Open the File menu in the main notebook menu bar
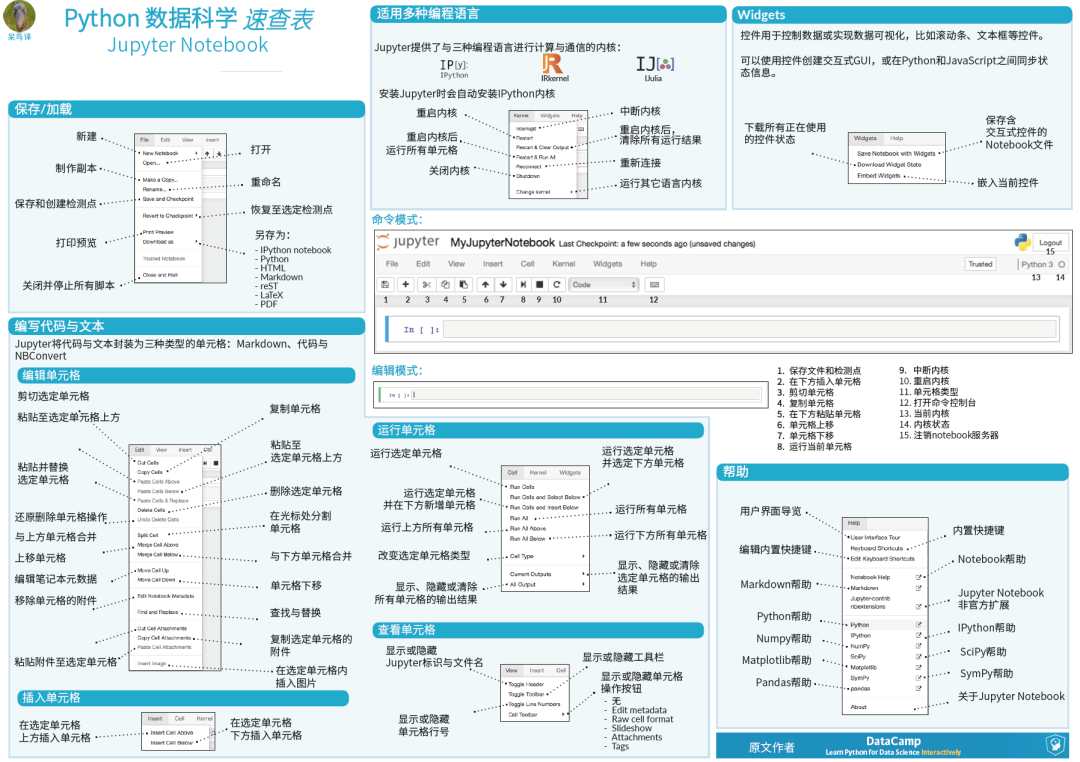1080x762 pixels. pos(392,264)
